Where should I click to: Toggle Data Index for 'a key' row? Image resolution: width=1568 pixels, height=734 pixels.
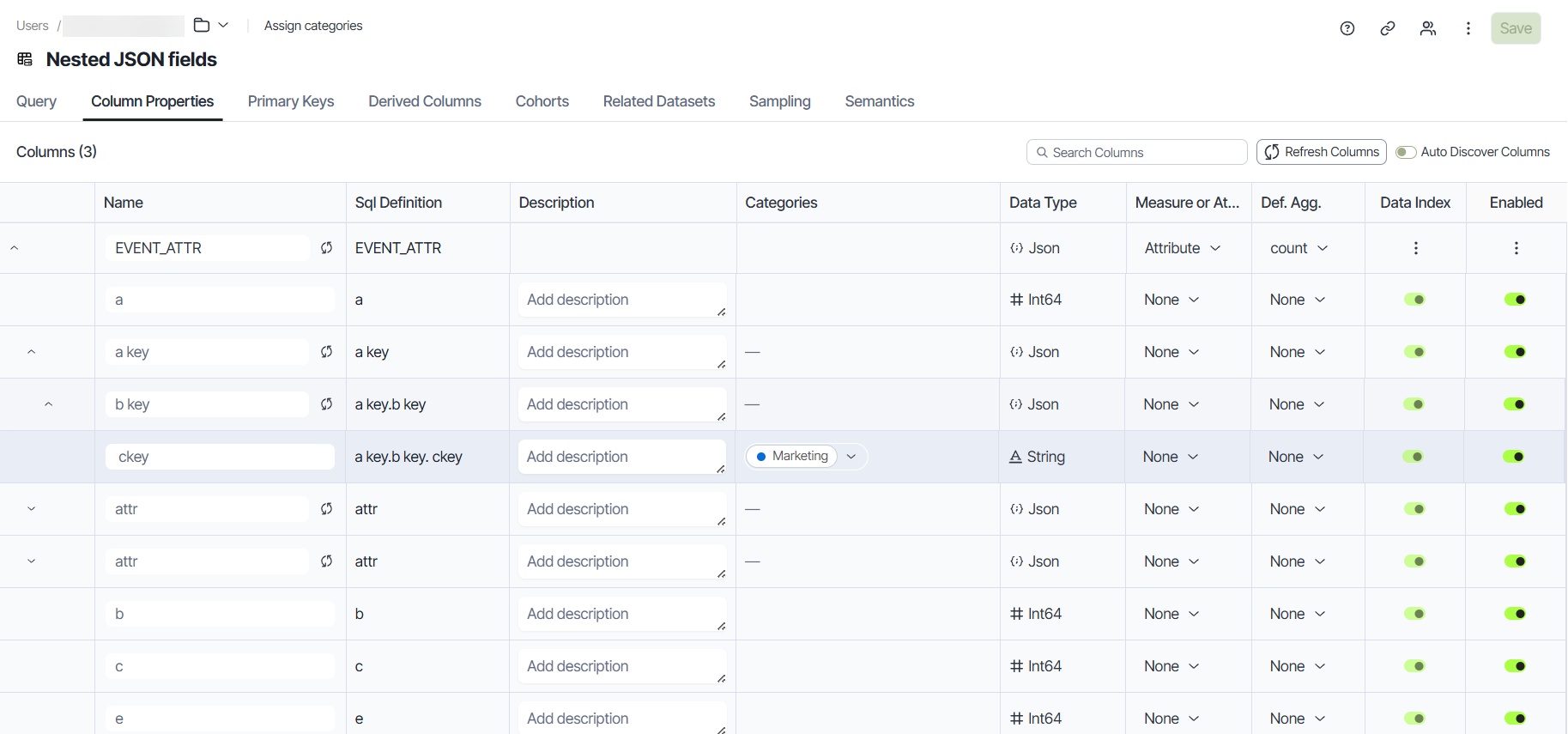click(x=1414, y=352)
